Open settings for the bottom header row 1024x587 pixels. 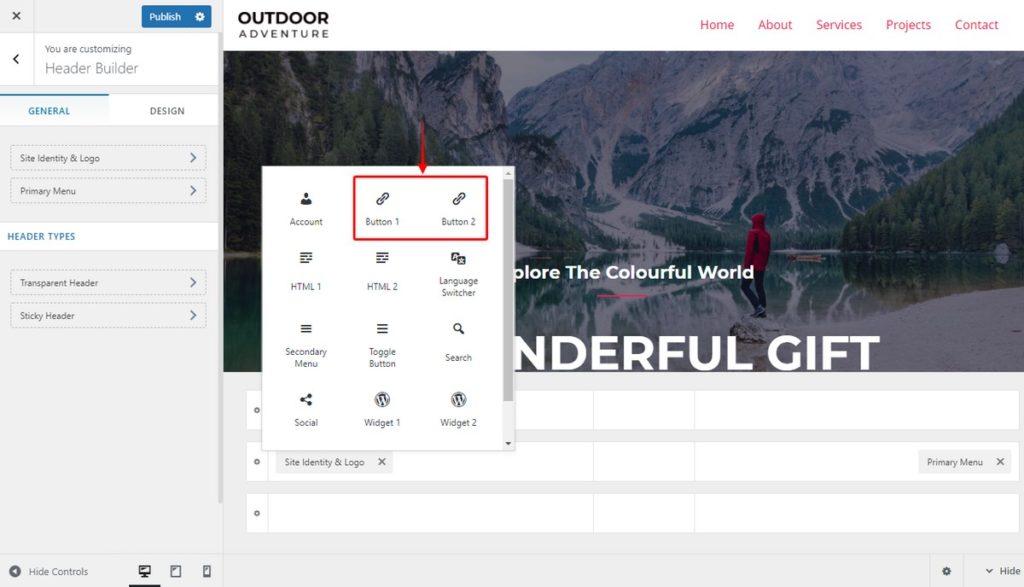coord(257,513)
